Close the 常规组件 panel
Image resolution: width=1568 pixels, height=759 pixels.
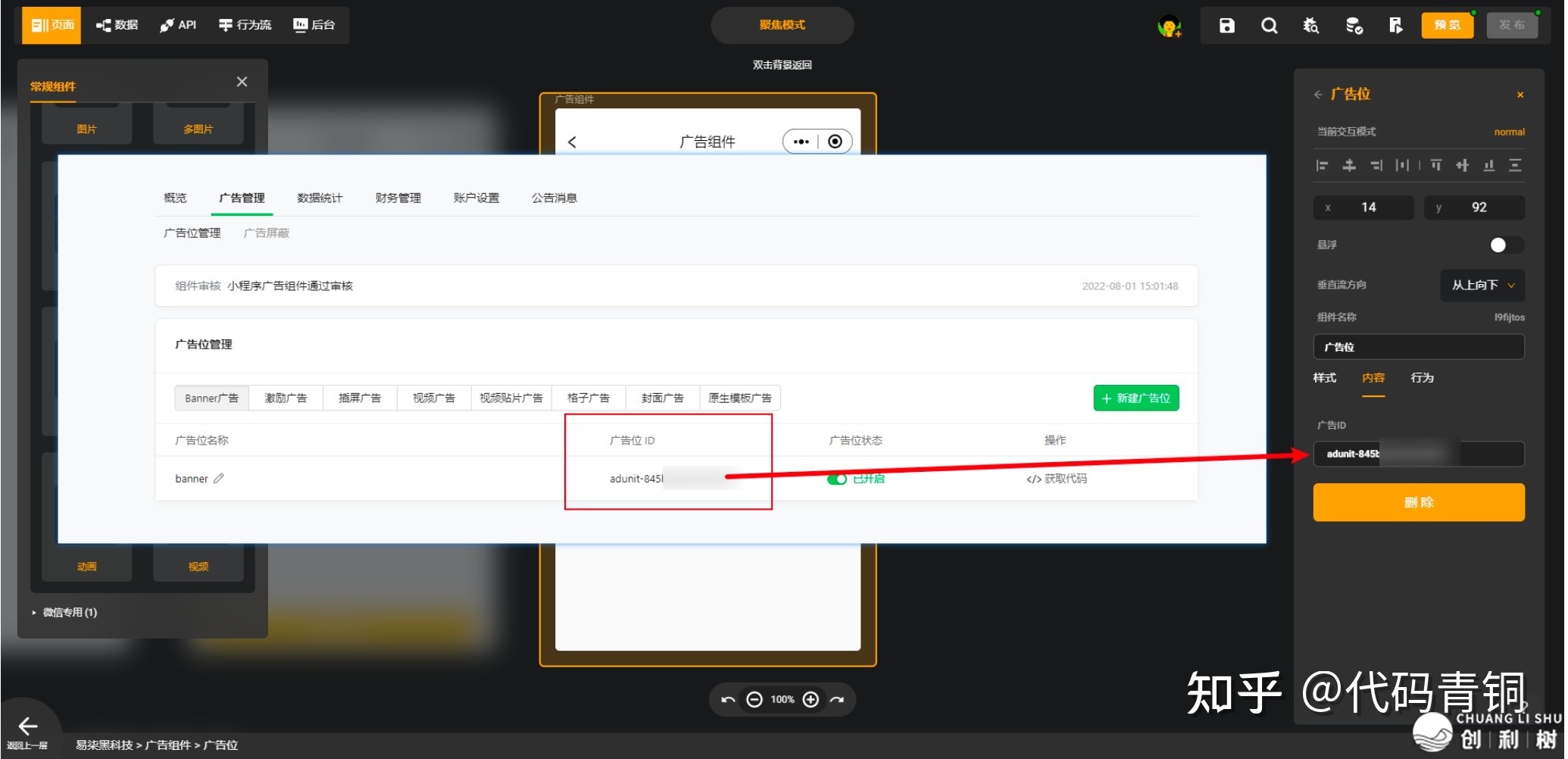coord(242,82)
